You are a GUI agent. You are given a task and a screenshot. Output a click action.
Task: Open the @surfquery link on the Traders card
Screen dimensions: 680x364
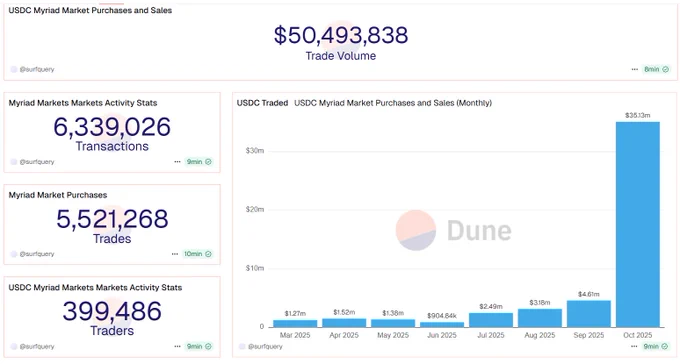[x=37, y=347]
